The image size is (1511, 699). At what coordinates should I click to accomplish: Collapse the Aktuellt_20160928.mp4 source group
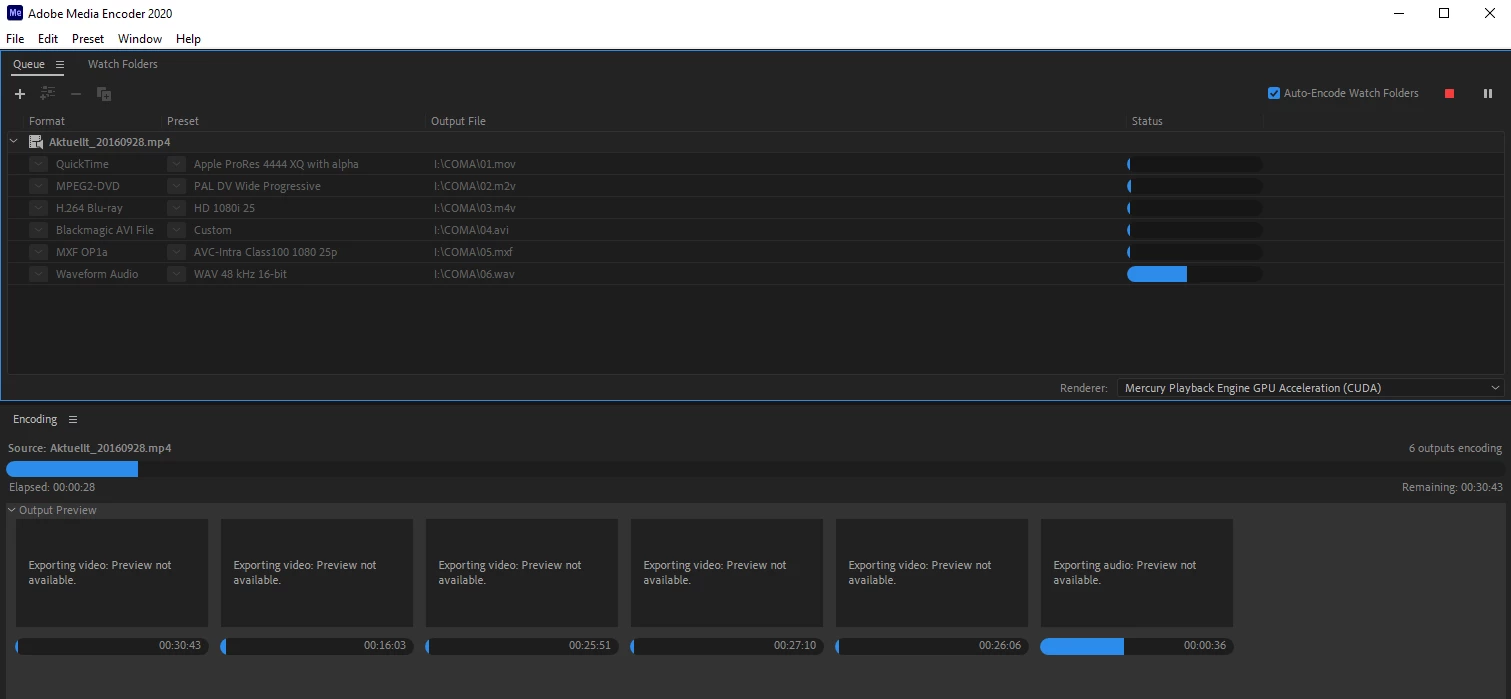pyautogui.click(x=14, y=142)
